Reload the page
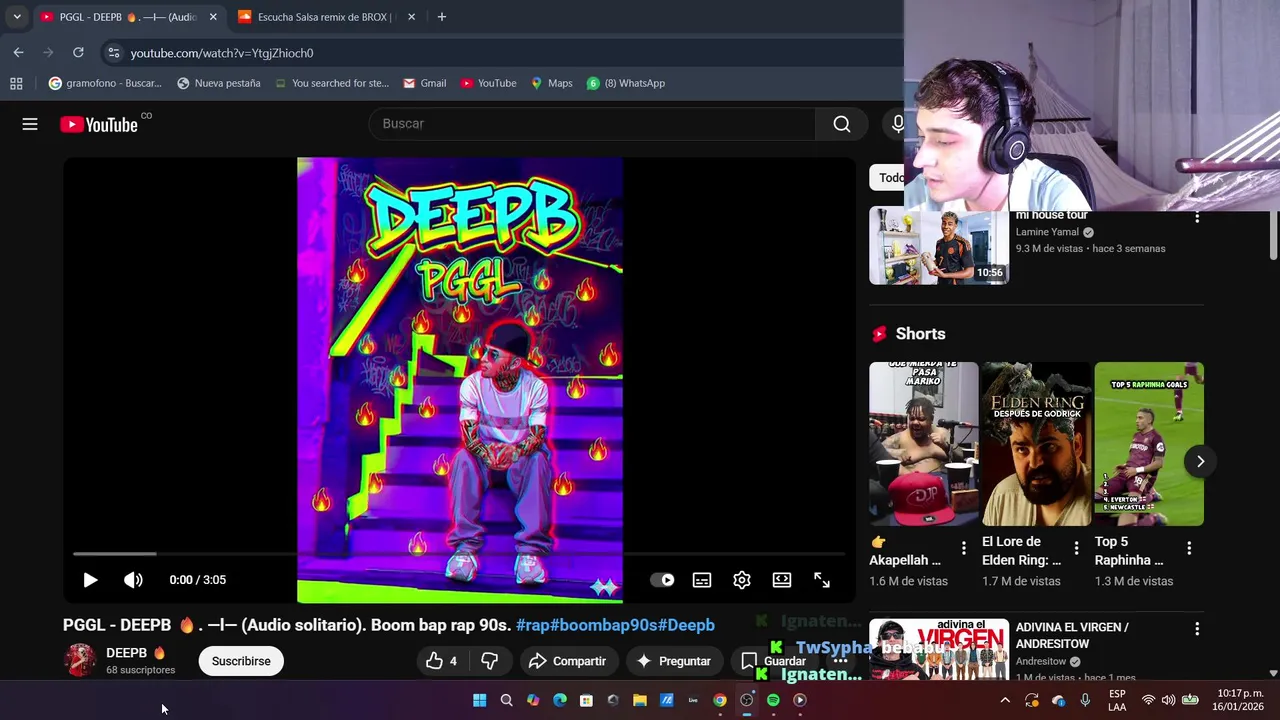Image resolution: width=1280 pixels, height=720 pixels. (78, 52)
